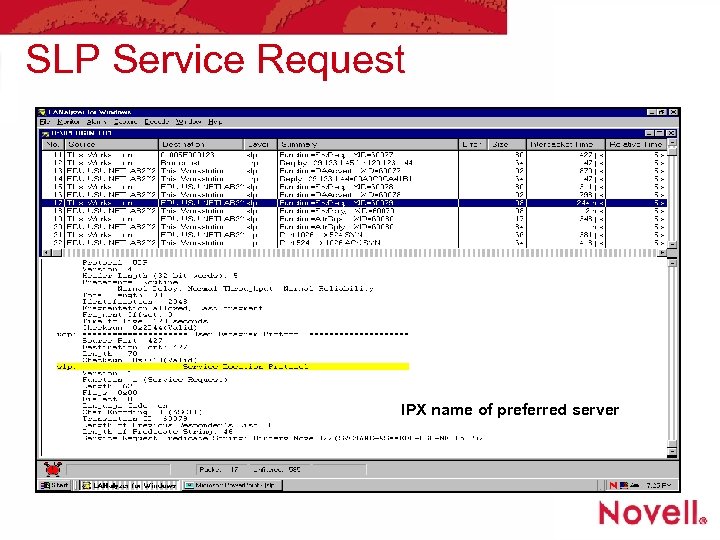Select the Source Port 427 decode line

(123, 341)
